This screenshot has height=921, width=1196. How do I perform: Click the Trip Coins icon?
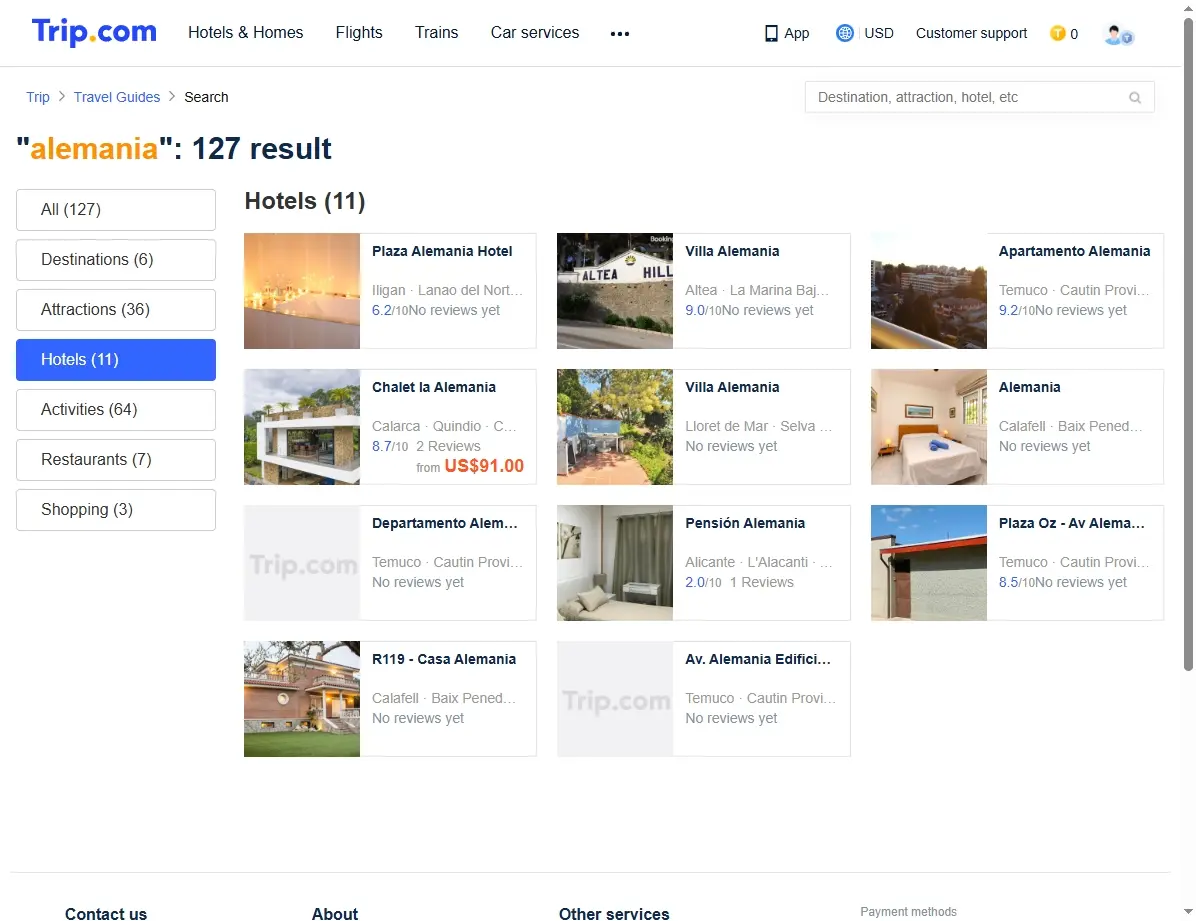coord(1057,33)
